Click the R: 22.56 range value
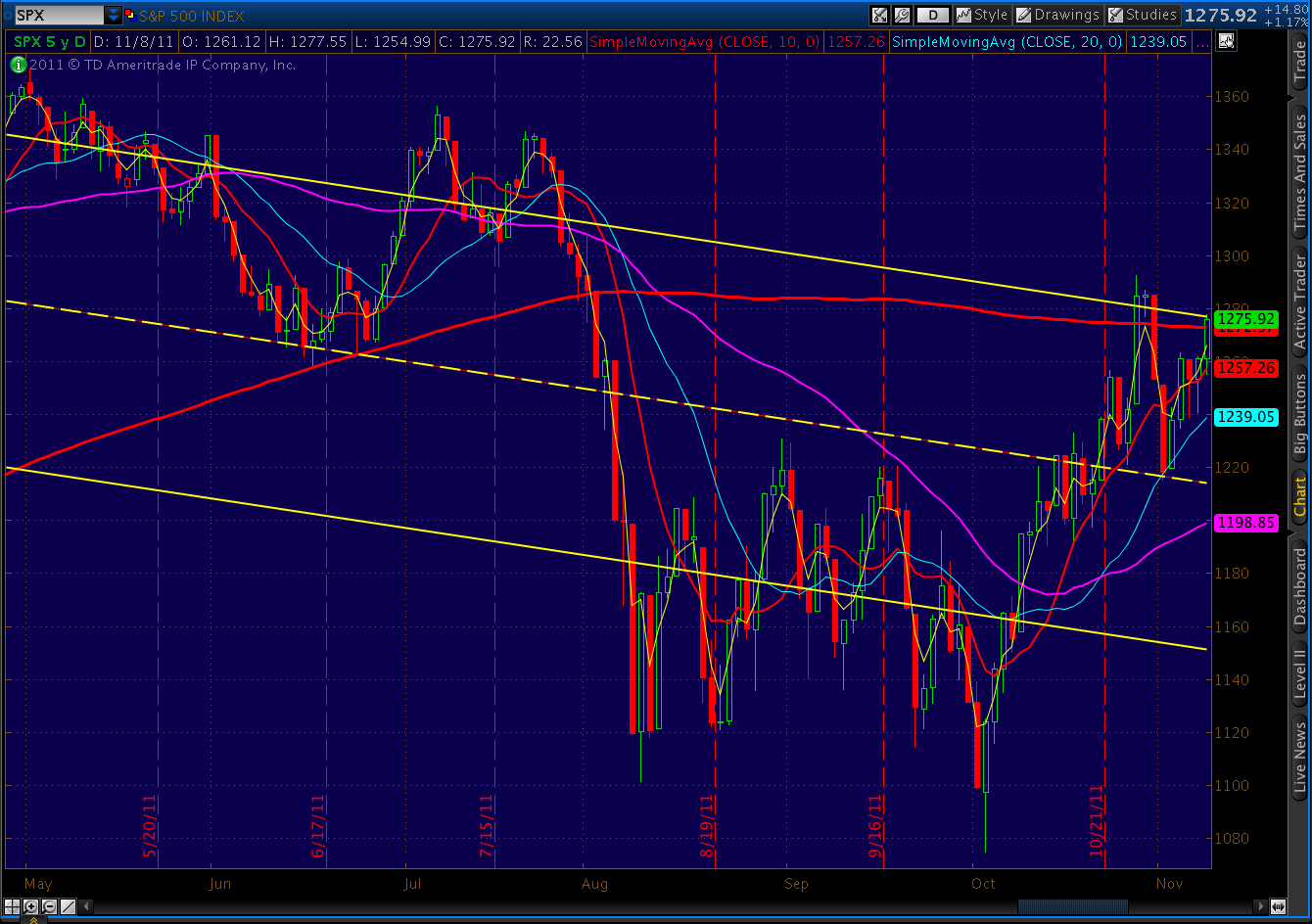The image size is (1312, 924). tap(552, 42)
